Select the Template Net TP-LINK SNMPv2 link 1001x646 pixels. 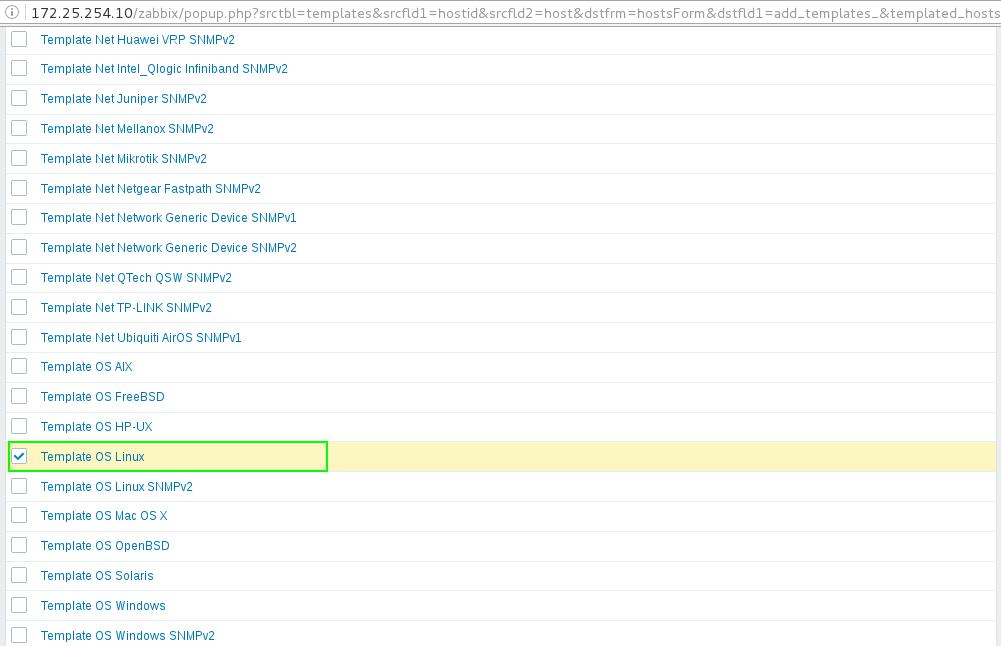(x=126, y=308)
